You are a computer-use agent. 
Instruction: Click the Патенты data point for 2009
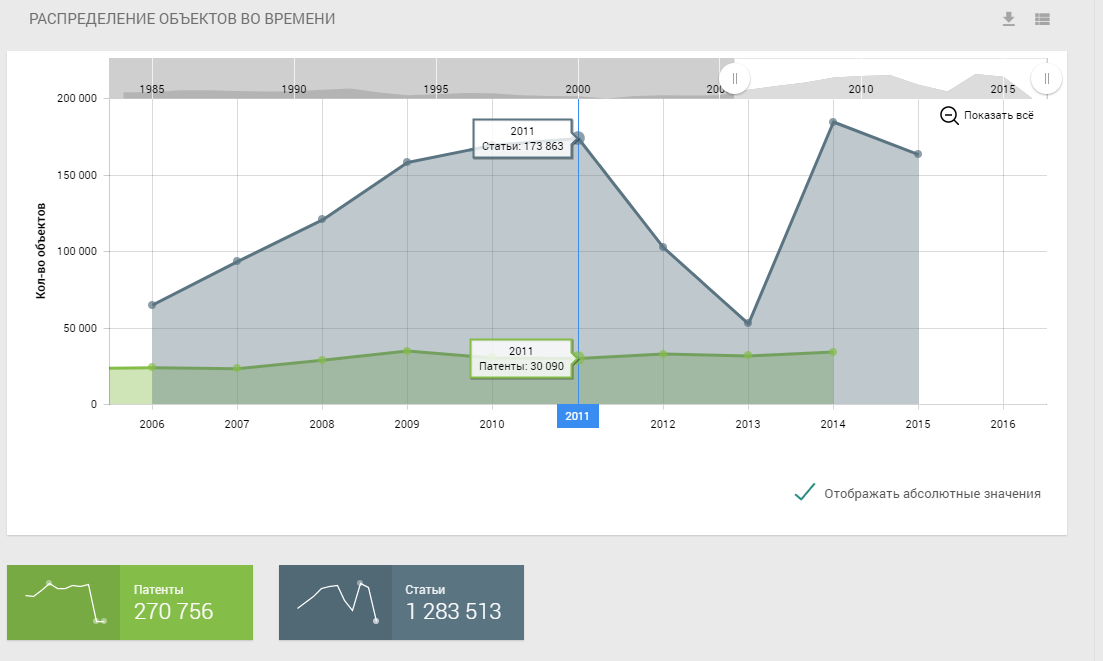tap(407, 351)
